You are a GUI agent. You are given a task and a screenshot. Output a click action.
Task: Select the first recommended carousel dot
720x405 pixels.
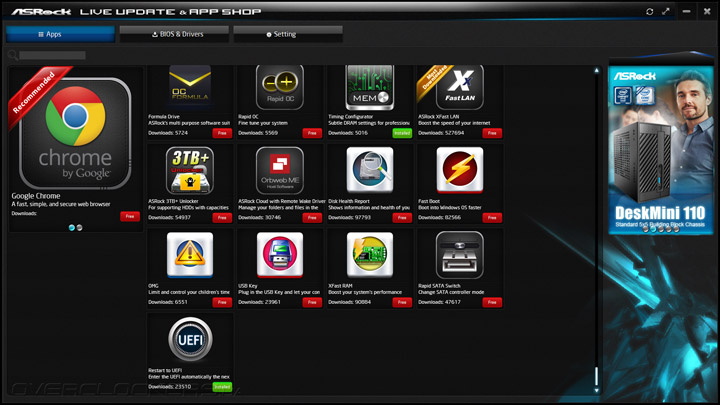(x=72, y=227)
